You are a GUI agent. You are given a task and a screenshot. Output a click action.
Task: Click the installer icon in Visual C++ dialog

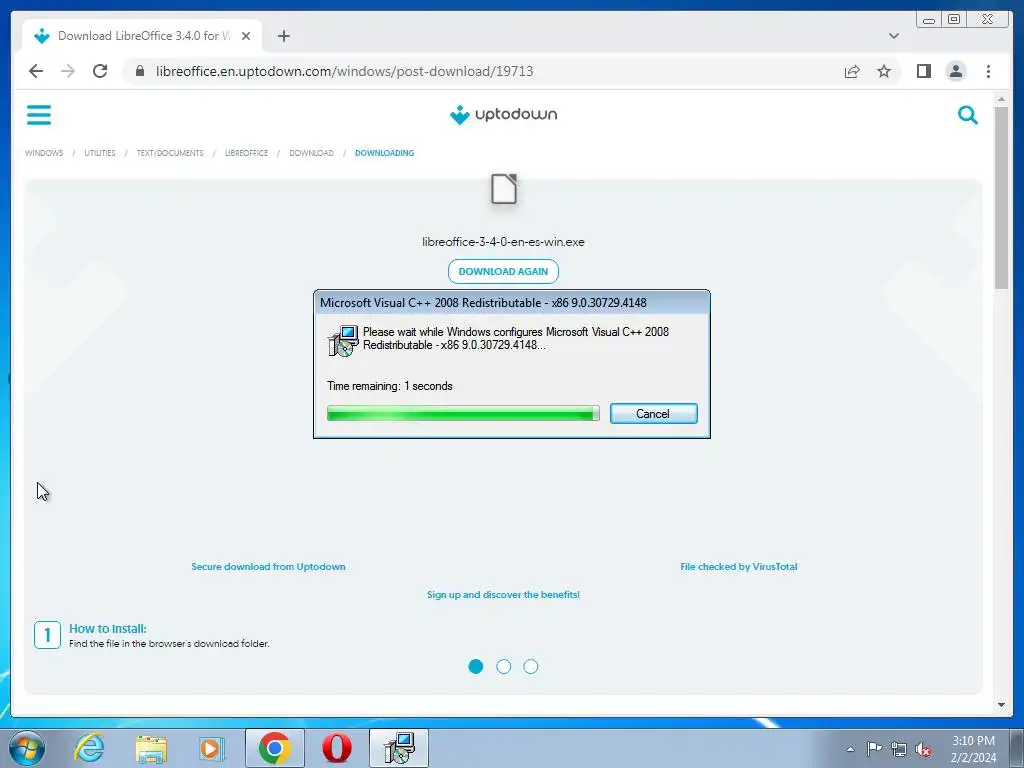pos(343,340)
